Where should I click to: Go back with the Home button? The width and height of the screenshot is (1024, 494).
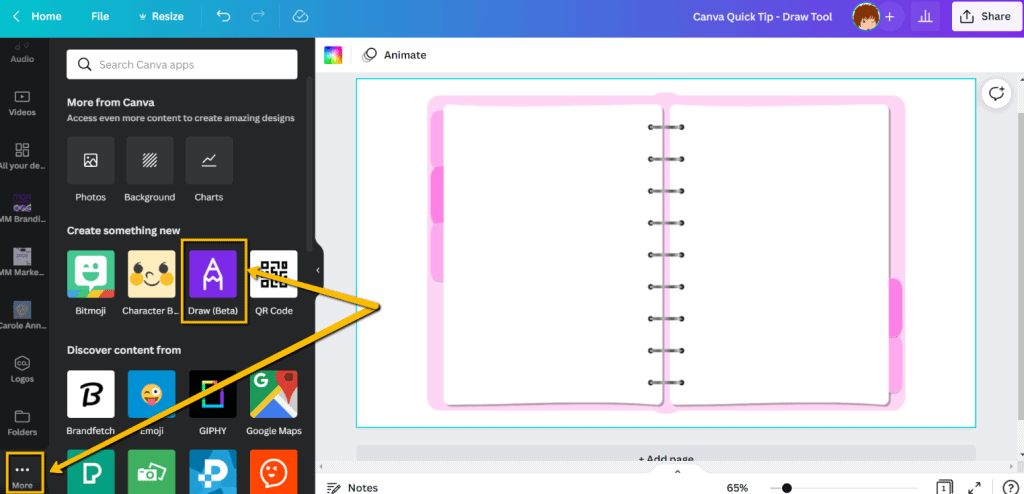(37, 16)
